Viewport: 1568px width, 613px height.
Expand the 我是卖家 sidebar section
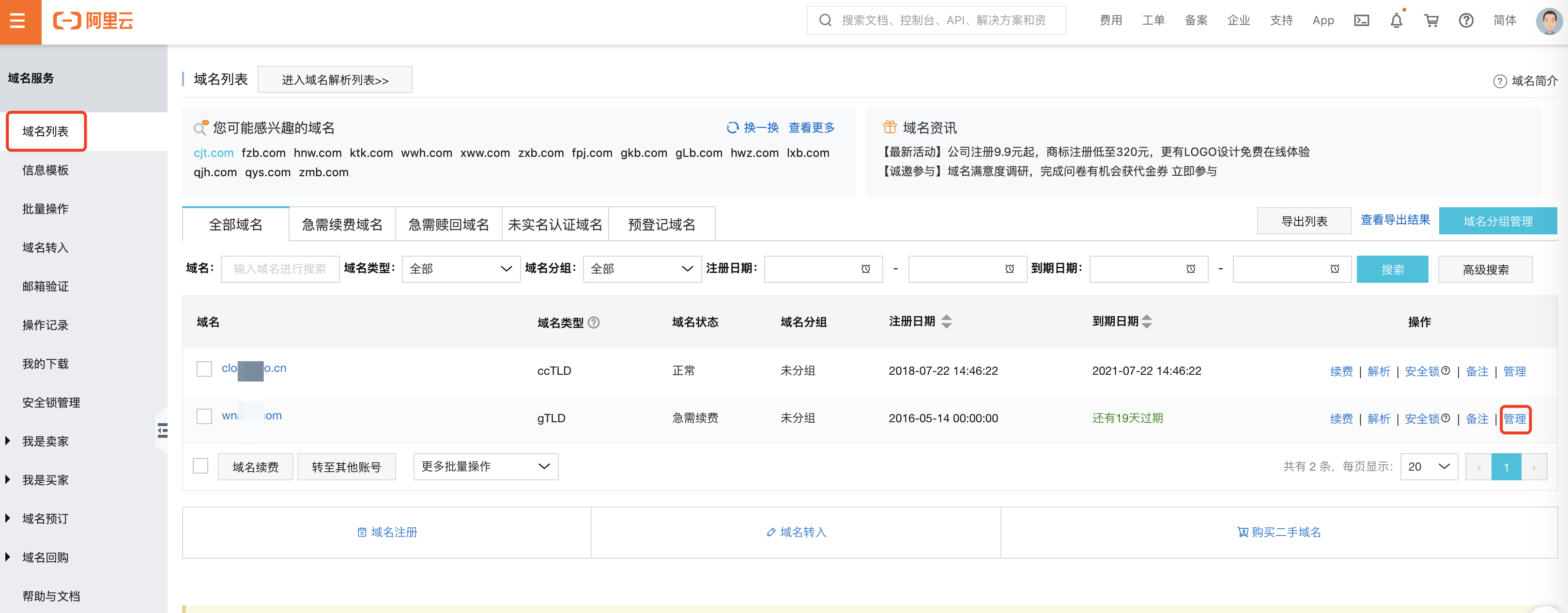pos(45,441)
